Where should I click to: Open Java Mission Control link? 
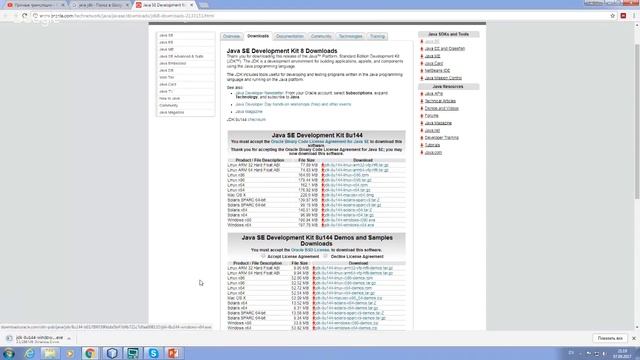[443, 78]
